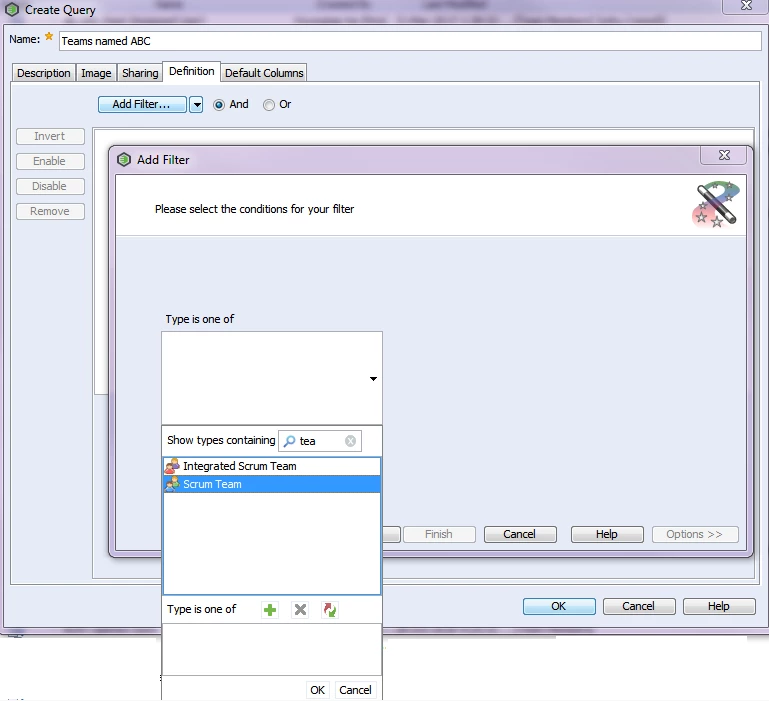Click the grey X remove type icon

[300, 610]
